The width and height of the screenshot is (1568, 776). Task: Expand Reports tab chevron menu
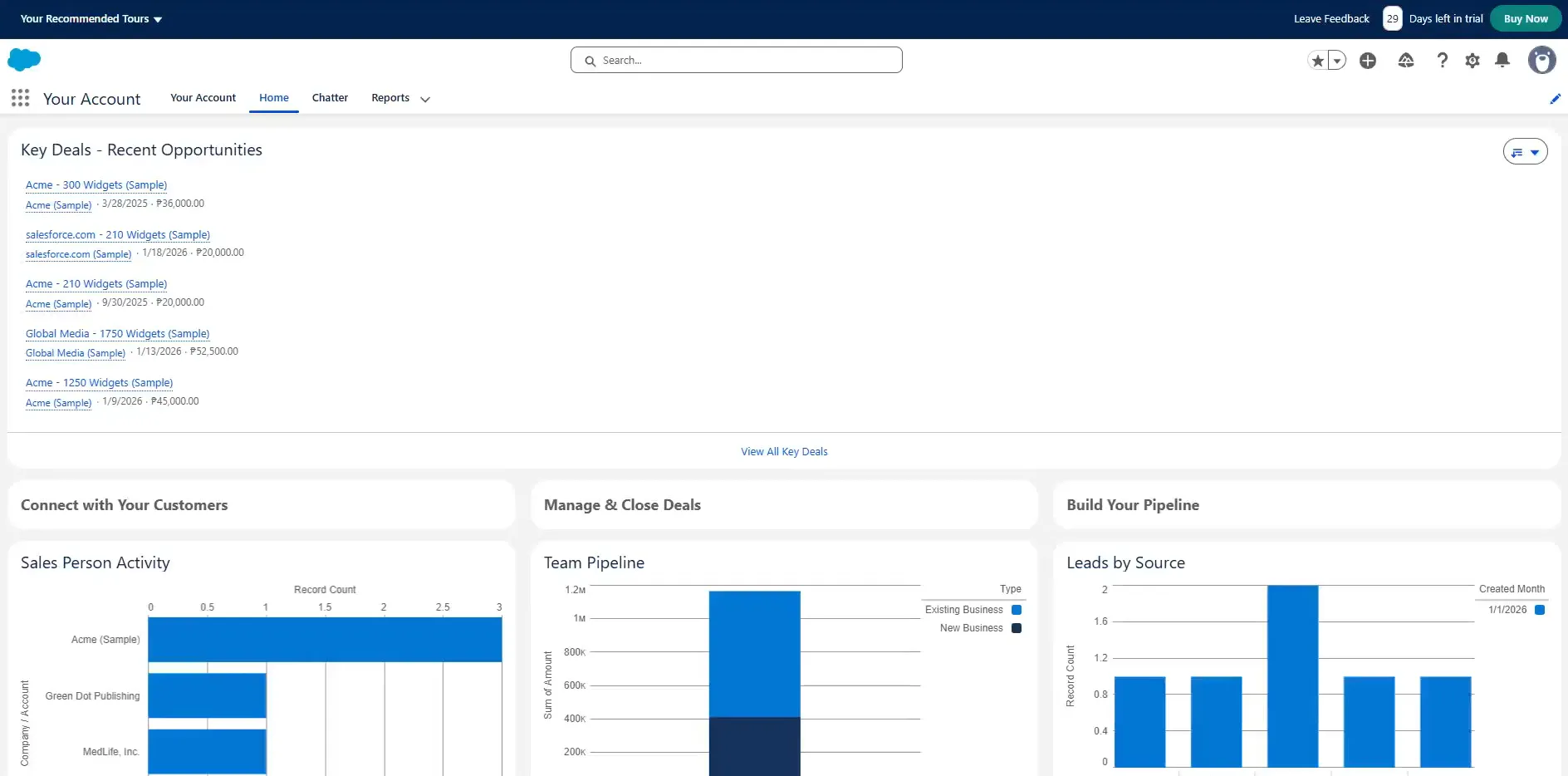pyautogui.click(x=425, y=99)
